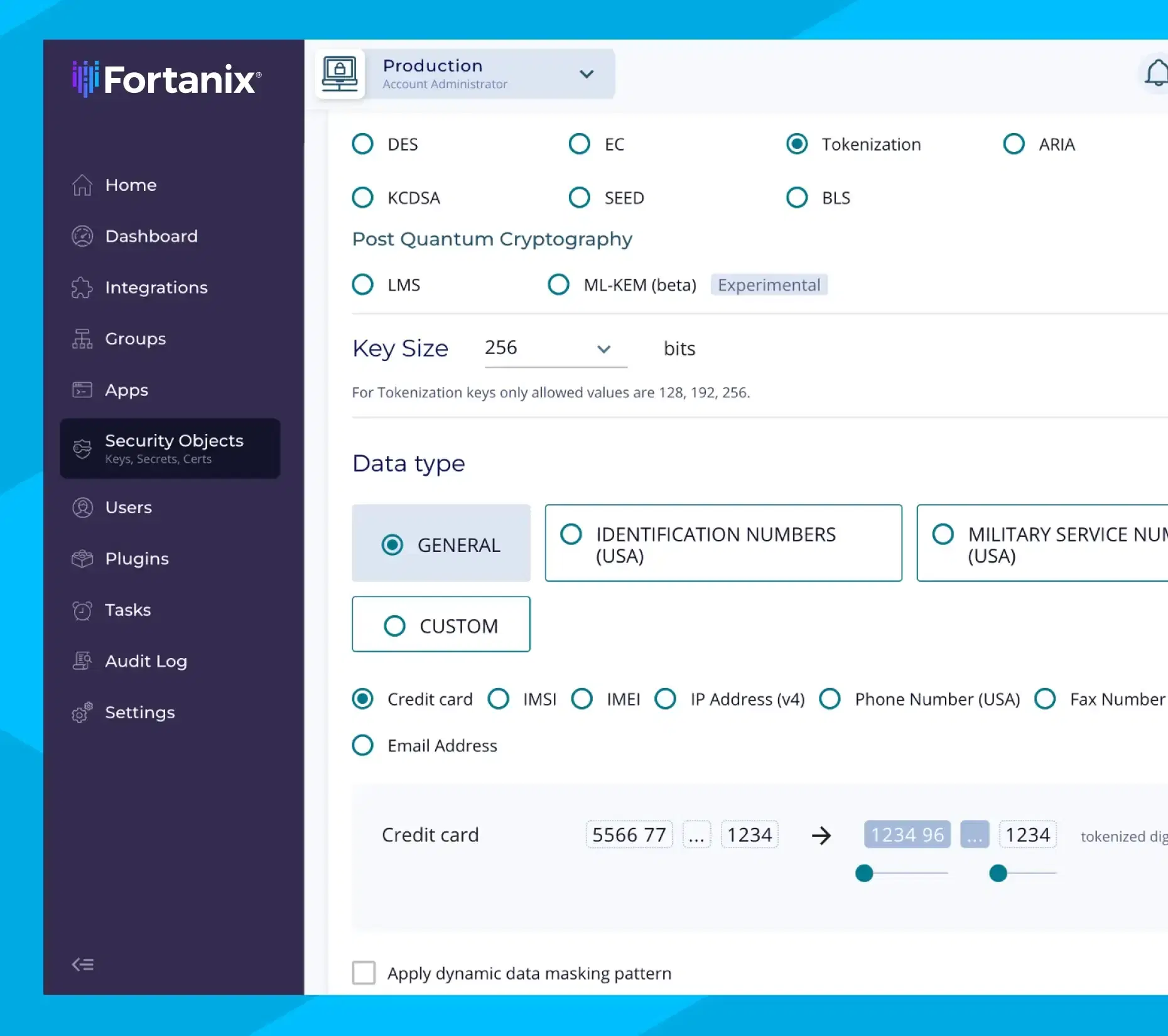Adjust the first tokenized digits slider handle
The height and width of the screenshot is (1036, 1168).
click(x=864, y=873)
